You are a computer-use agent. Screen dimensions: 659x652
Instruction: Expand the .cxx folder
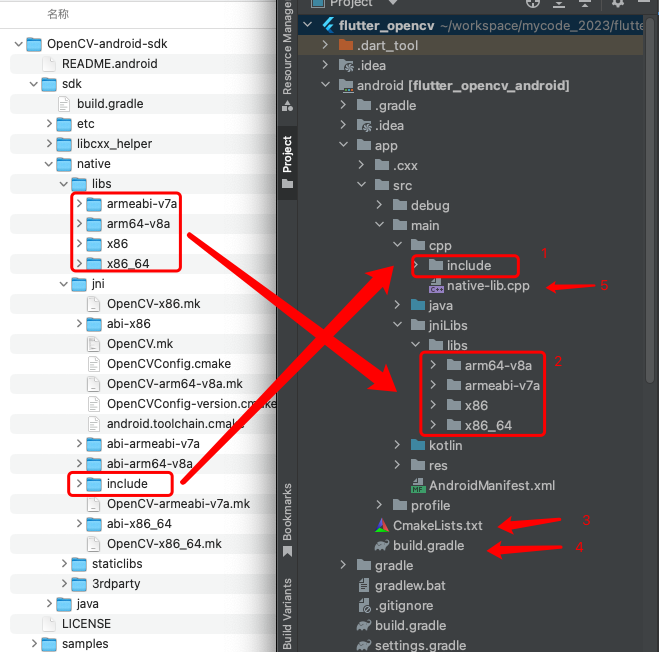point(361,164)
